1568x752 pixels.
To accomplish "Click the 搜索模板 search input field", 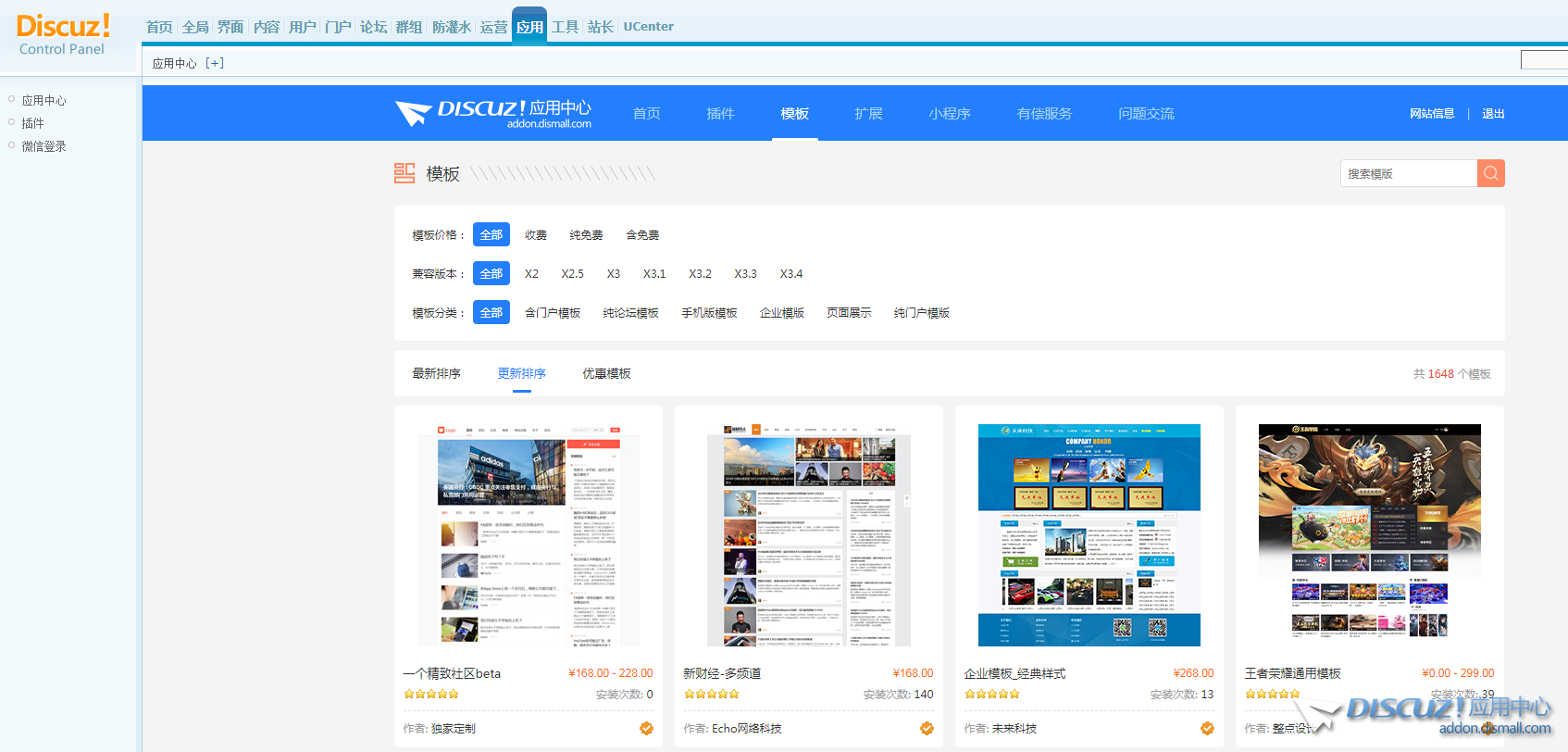I will coord(1408,173).
